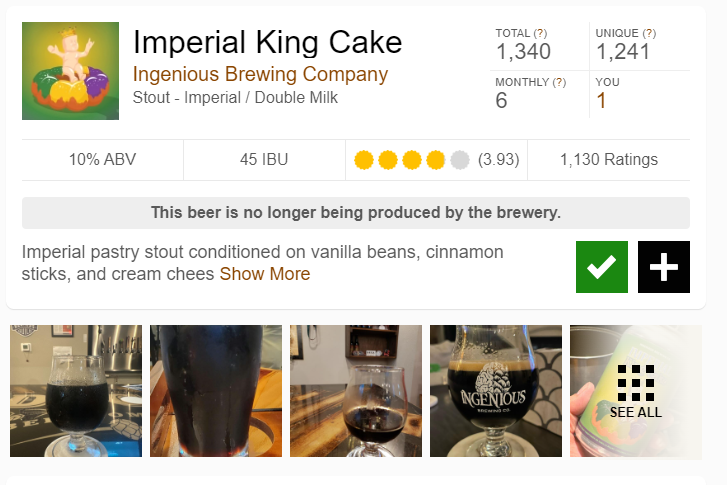
Task: Click the Monthly help question mark
Action: (559, 82)
